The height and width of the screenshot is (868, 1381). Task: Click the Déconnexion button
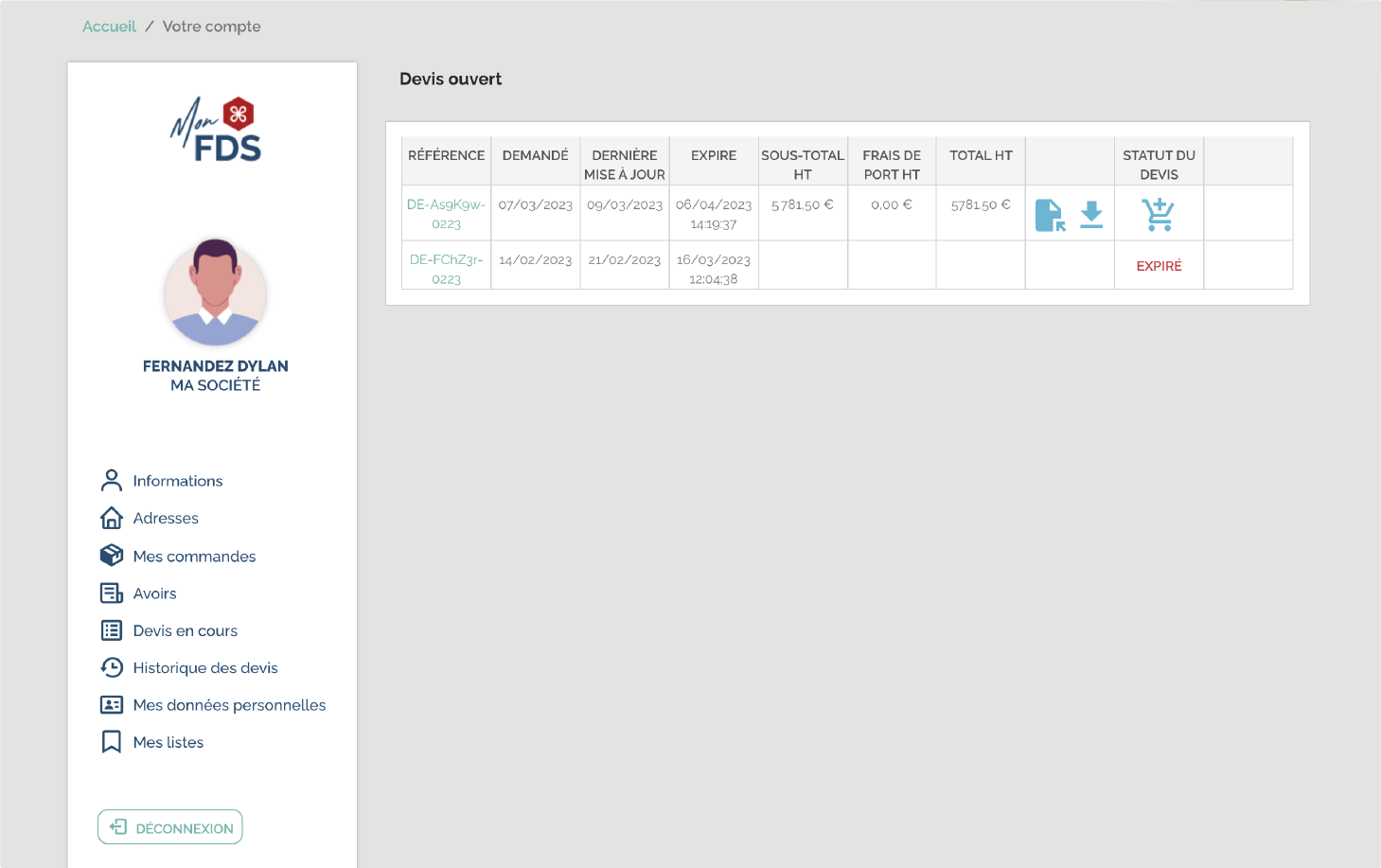[x=170, y=827]
